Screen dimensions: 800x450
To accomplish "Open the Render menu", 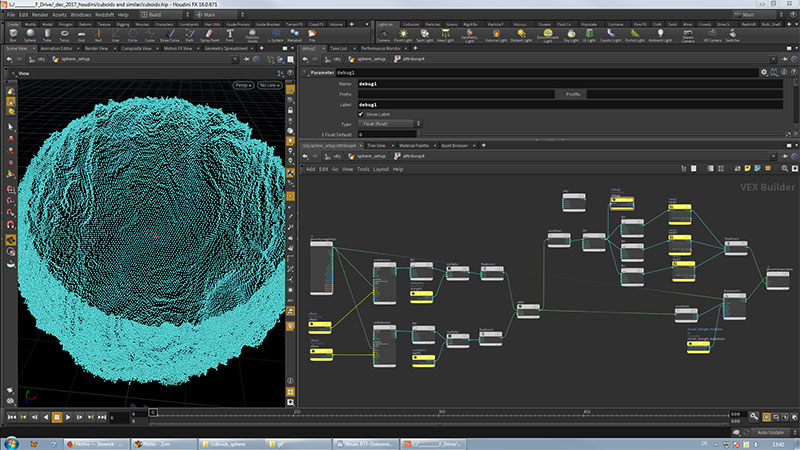I will 40,15.
